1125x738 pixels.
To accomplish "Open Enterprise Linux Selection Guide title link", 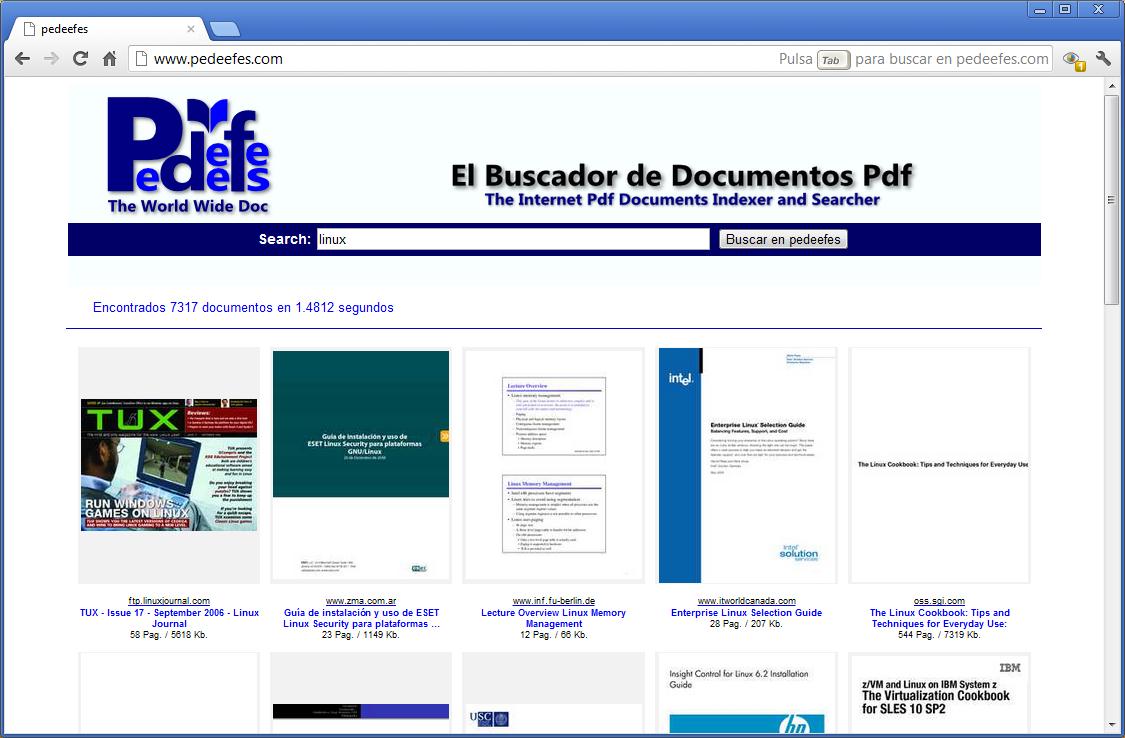I will 747,612.
